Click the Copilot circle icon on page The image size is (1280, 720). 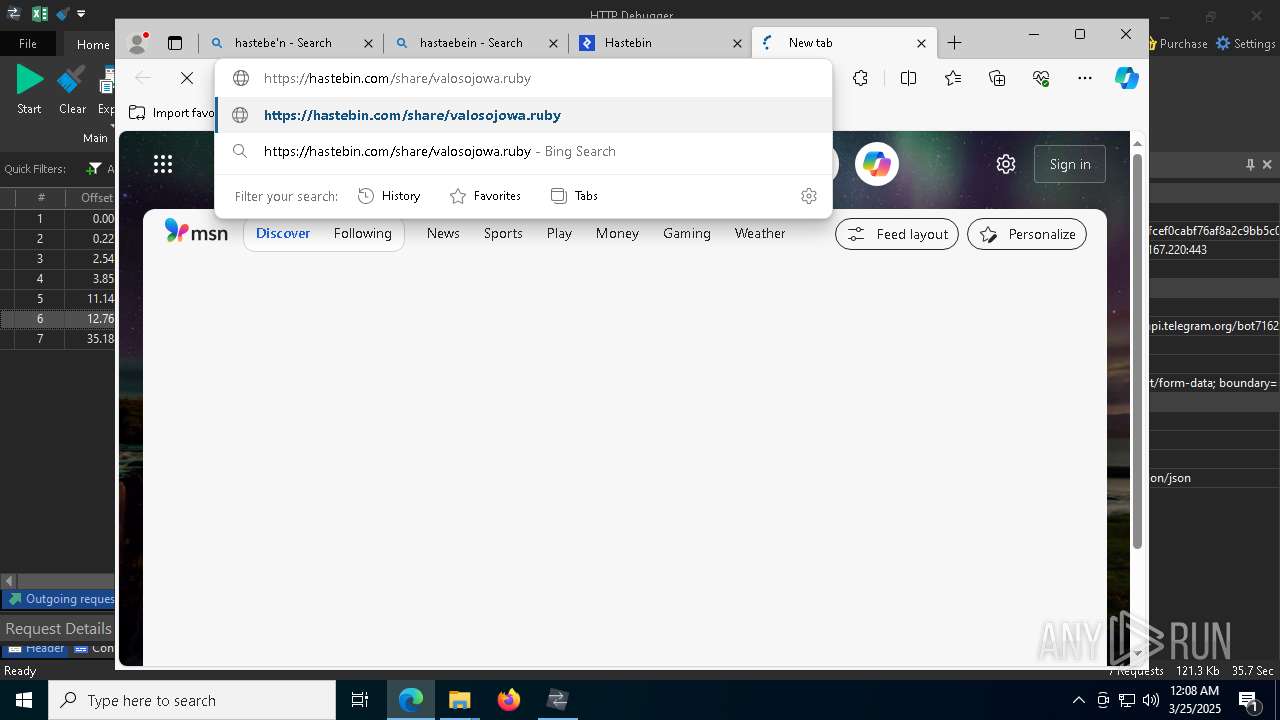[x=877, y=164]
